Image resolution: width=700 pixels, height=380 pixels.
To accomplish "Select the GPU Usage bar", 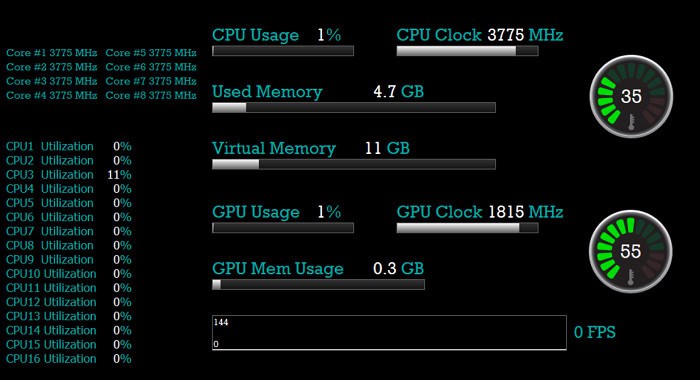I will [283, 228].
